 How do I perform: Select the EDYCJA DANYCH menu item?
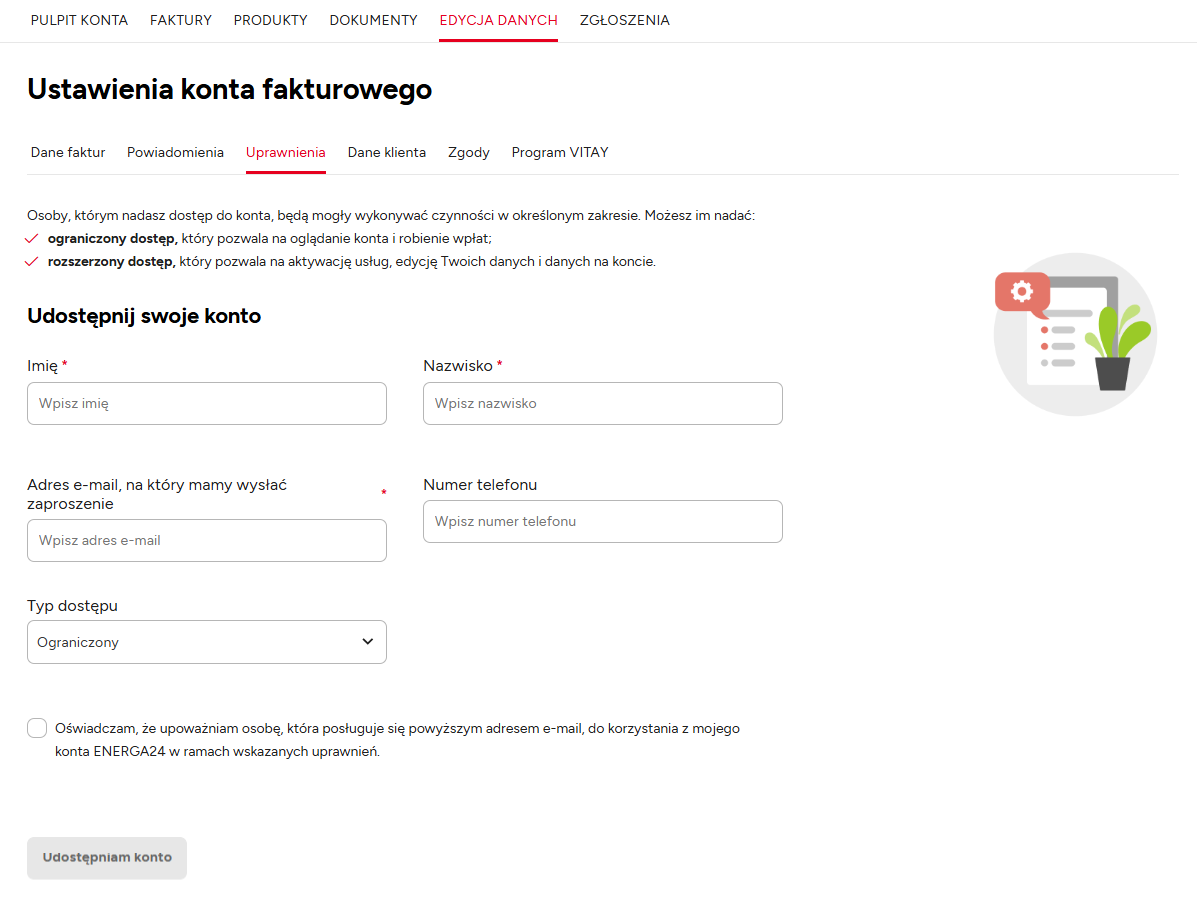pyautogui.click(x=498, y=20)
